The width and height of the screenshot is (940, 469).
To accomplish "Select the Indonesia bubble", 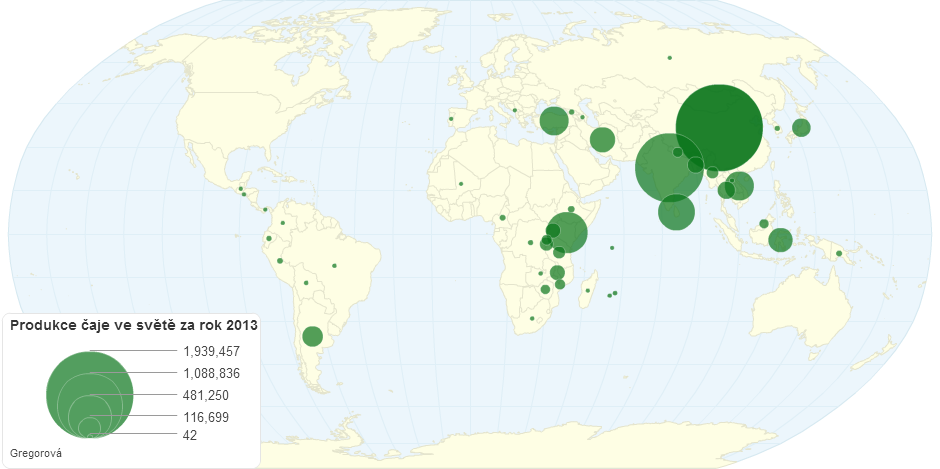I will coord(780,239).
